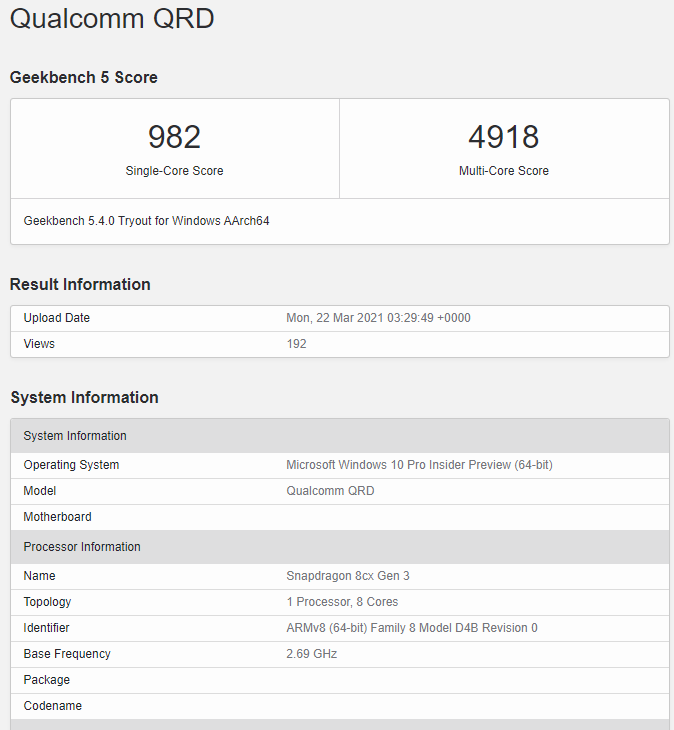Click the Package label
This screenshot has width=674, height=730.
point(47,680)
